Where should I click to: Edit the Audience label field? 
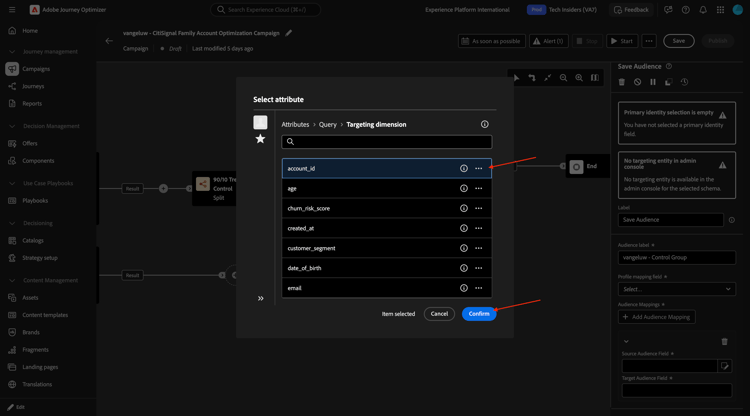pyautogui.click(x=676, y=257)
